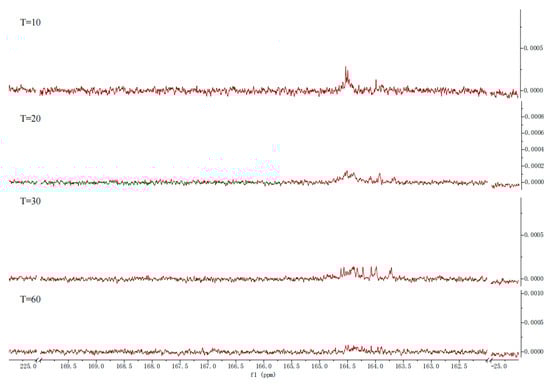550x384 pixels.
Task: Click the 166.0 x-axis tick label
Action: (x=264, y=366)
